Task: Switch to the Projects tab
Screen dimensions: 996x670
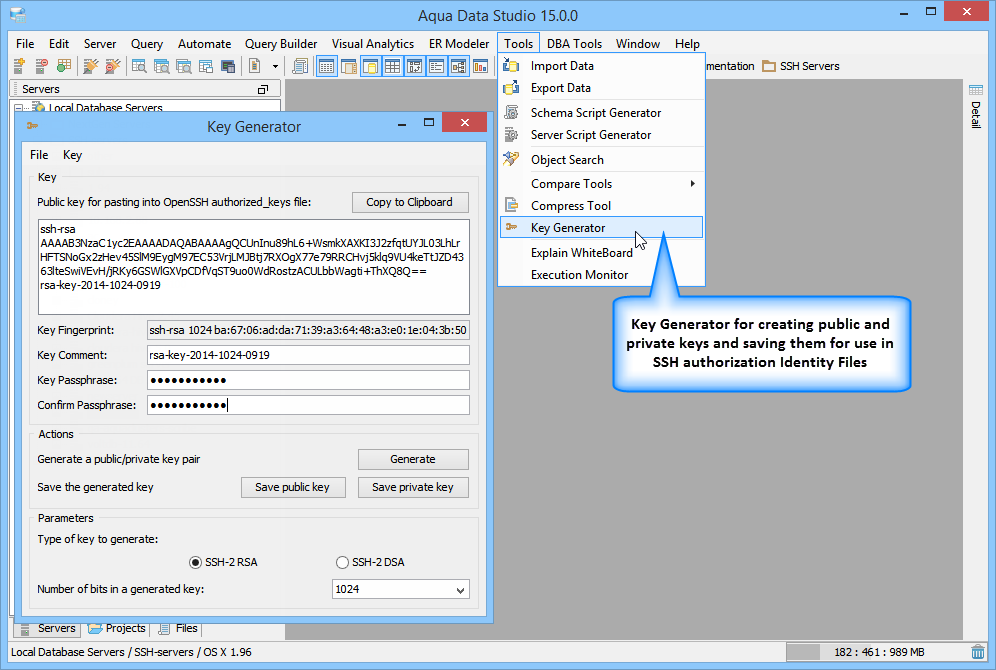Action: [117, 628]
